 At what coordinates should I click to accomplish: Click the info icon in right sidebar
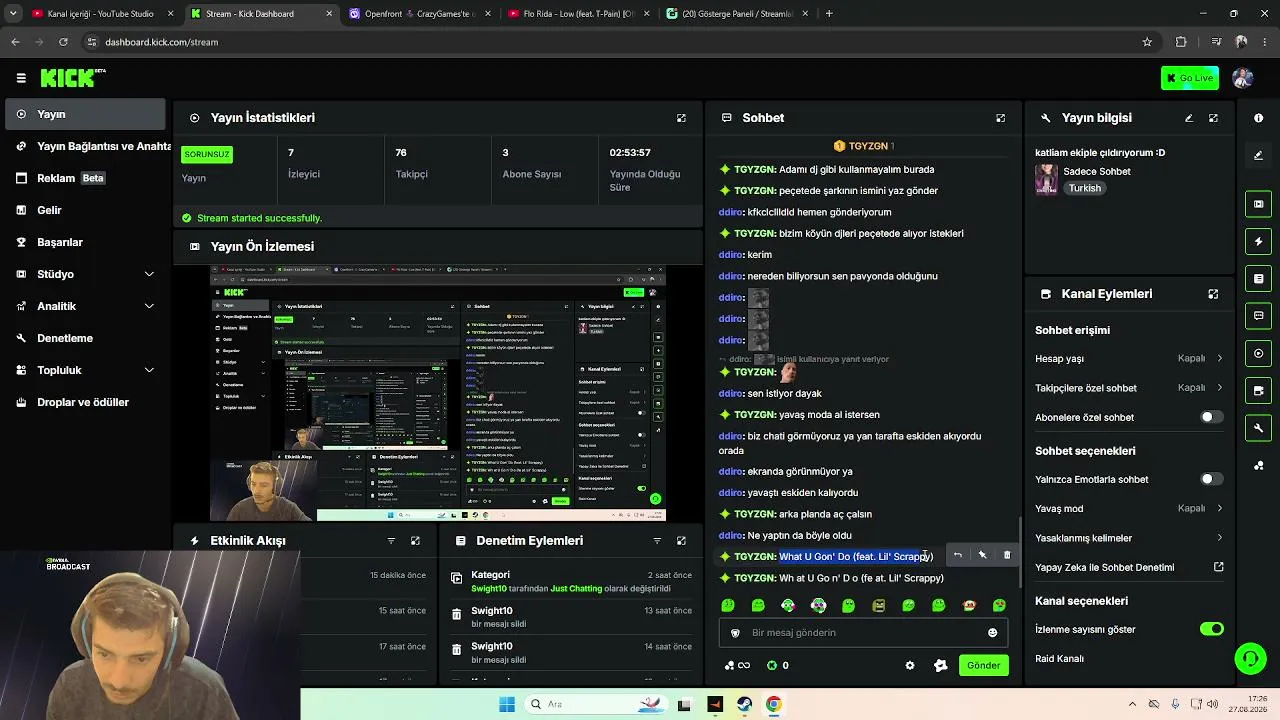click(1258, 118)
